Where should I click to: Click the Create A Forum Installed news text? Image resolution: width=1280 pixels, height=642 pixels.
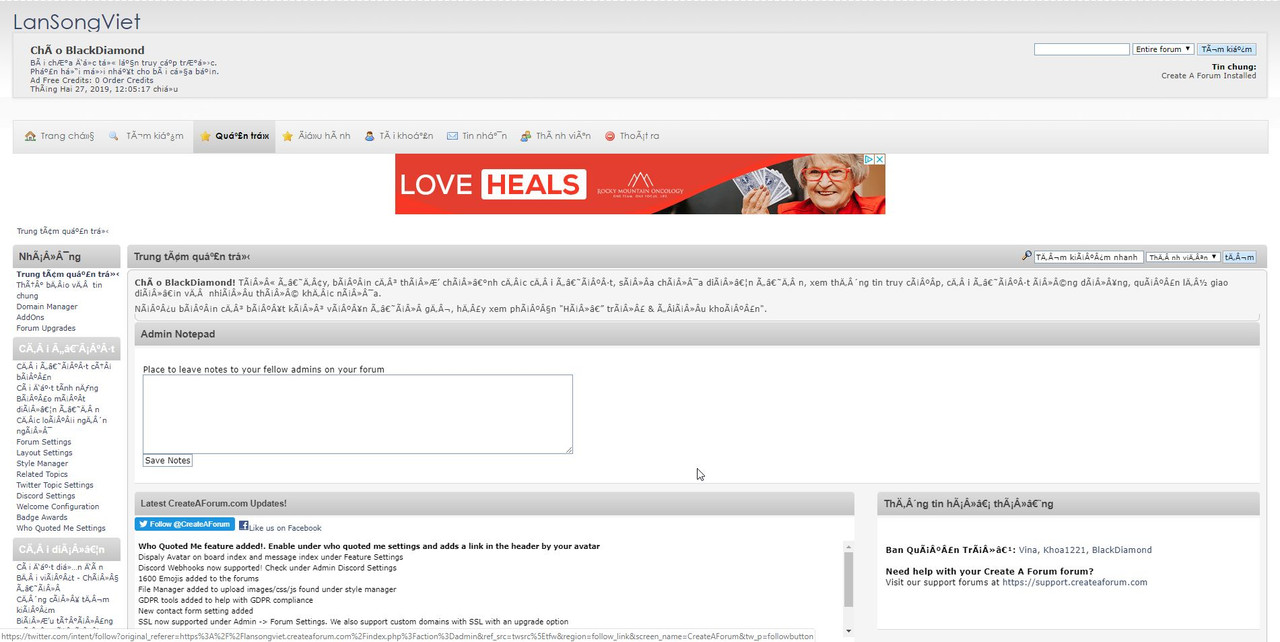pos(1209,76)
